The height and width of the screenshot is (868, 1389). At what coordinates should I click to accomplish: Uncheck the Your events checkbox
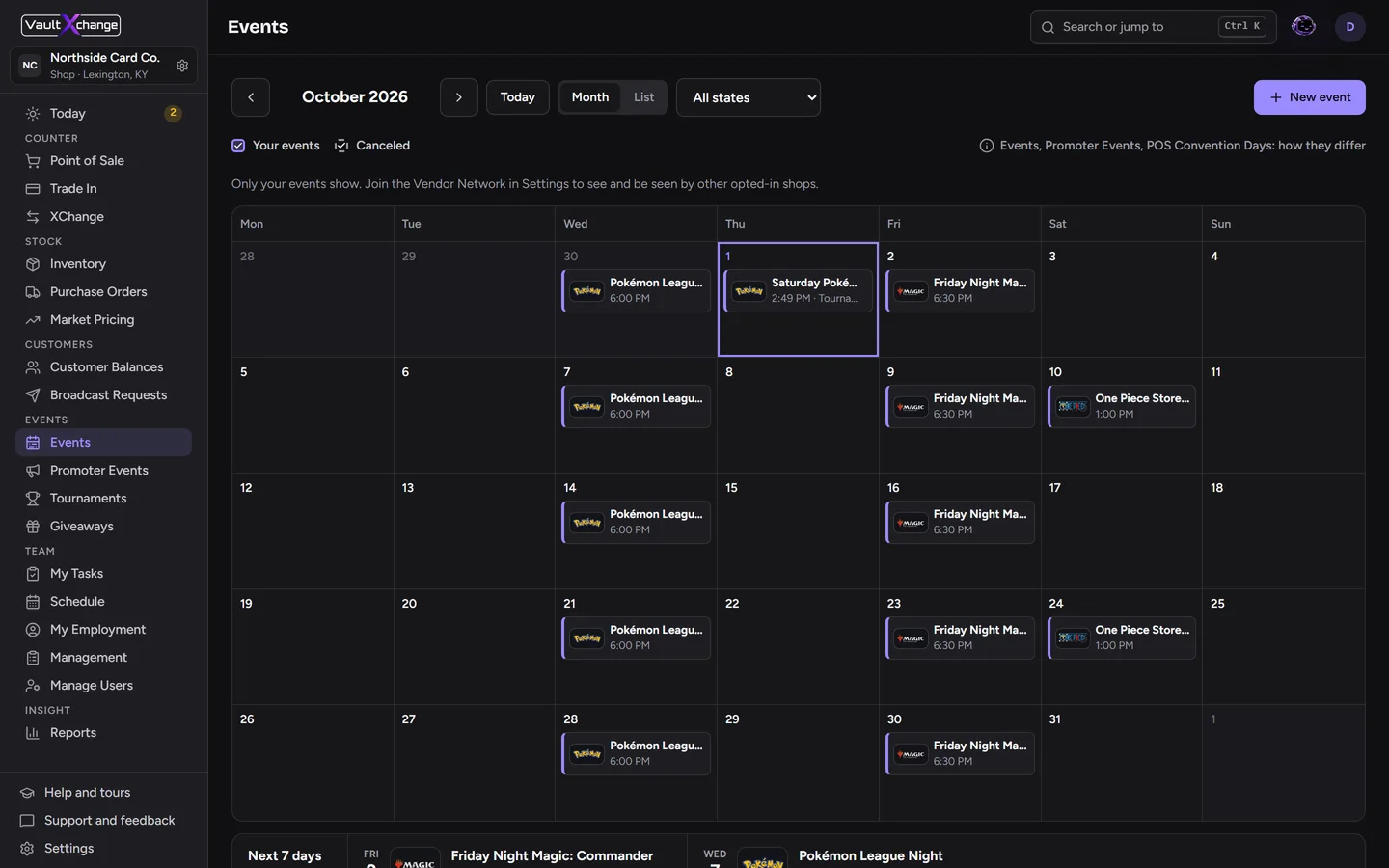tap(238, 146)
